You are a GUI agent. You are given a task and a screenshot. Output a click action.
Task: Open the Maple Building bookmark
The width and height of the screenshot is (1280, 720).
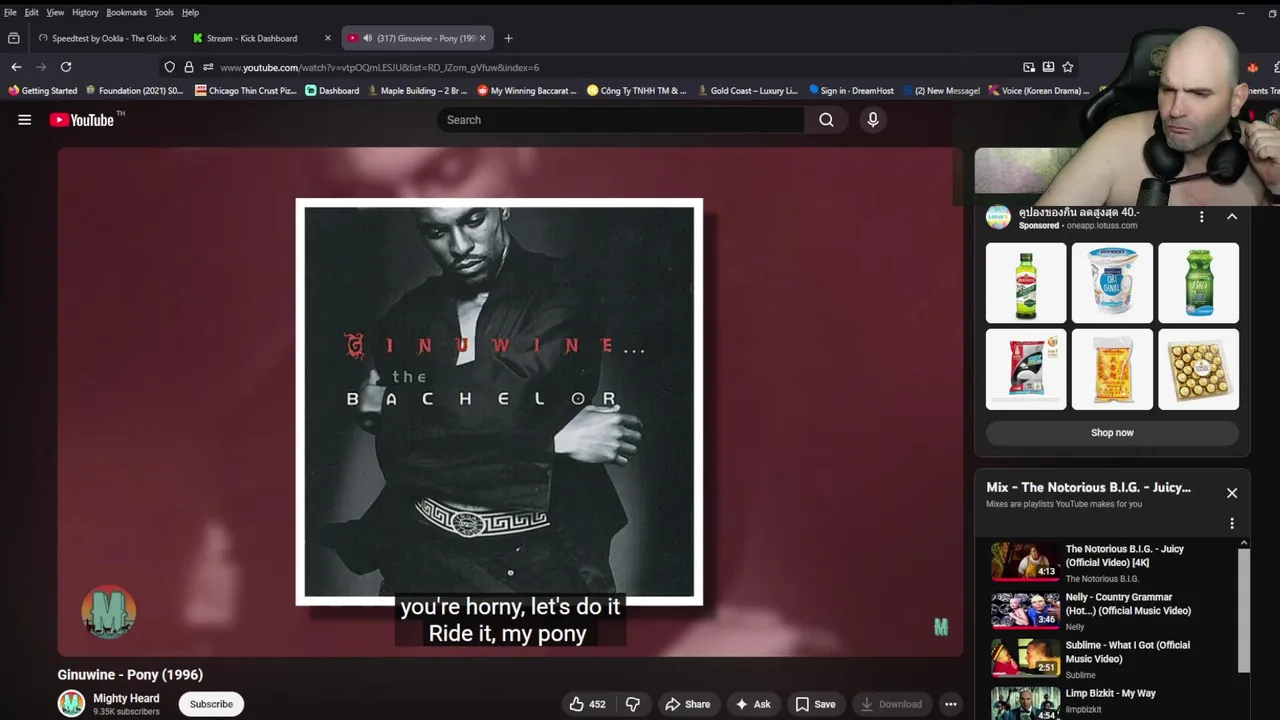pos(418,90)
